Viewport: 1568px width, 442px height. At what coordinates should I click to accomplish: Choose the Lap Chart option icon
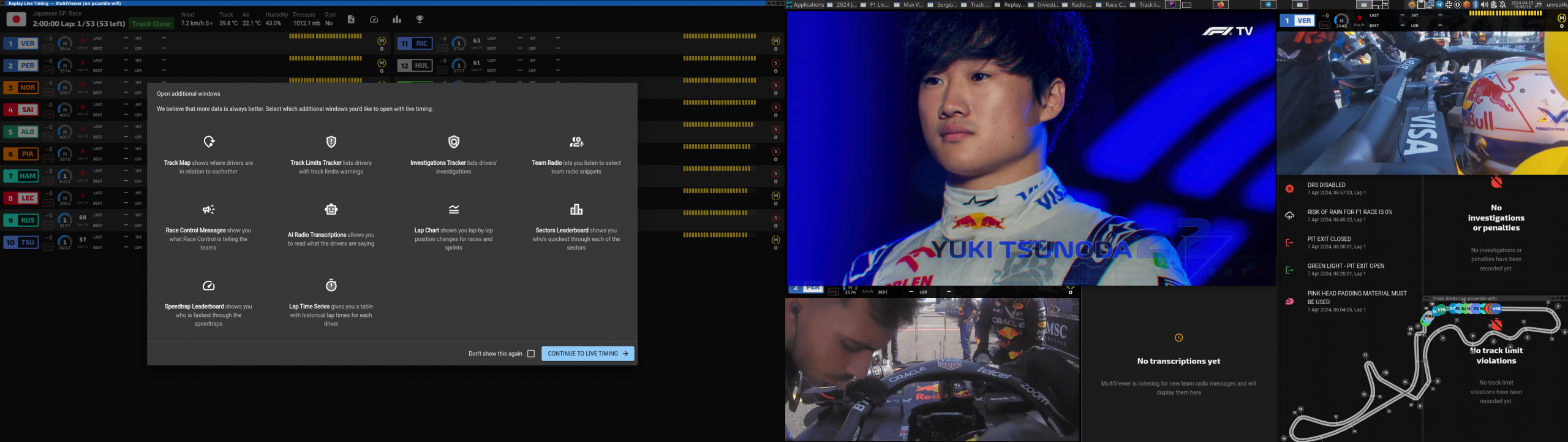[x=454, y=210]
